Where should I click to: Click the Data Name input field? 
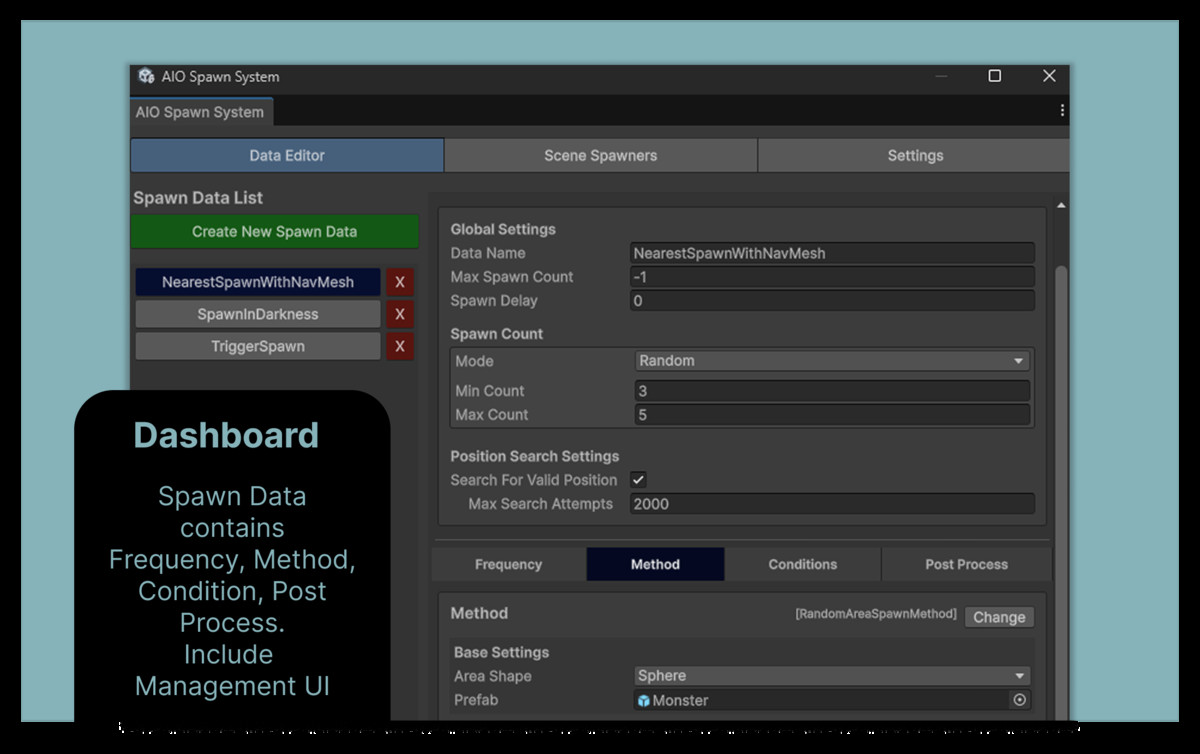[x=832, y=253]
